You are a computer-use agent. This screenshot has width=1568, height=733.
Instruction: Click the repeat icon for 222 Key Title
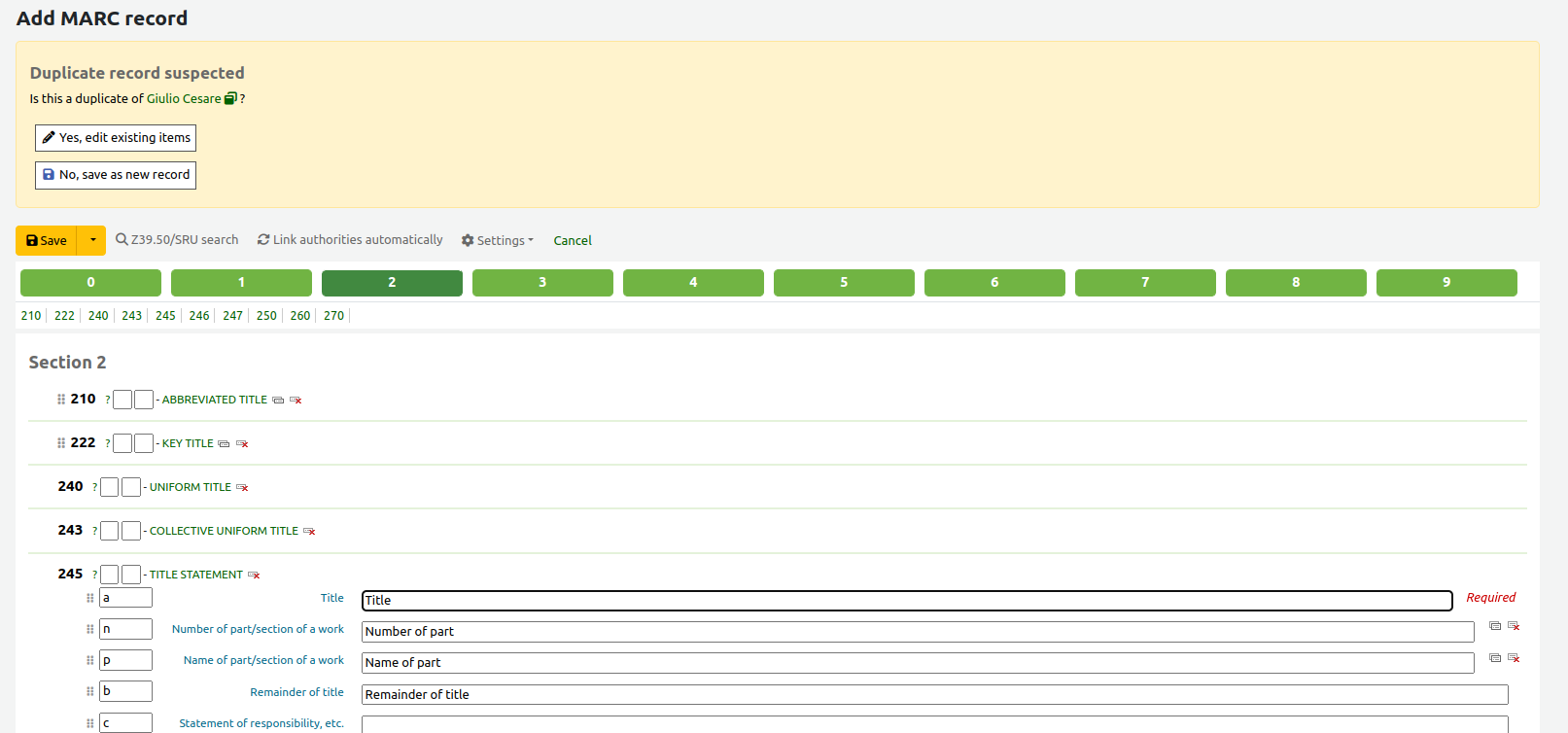tap(224, 444)
